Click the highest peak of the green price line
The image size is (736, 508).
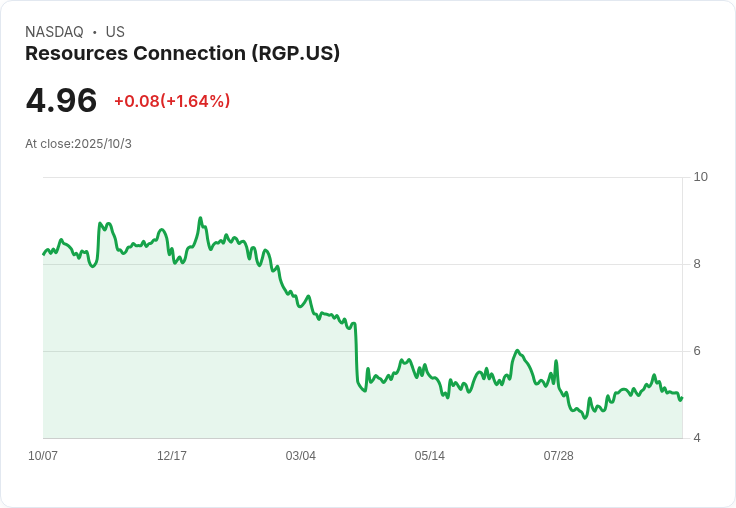click(200, 218)
